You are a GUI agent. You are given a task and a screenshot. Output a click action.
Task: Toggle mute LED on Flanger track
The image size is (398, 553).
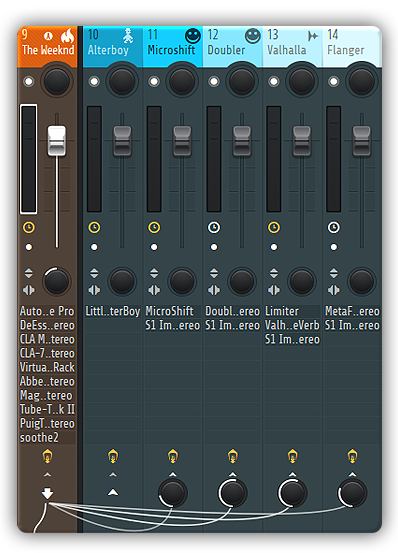(x=334, y=82)
